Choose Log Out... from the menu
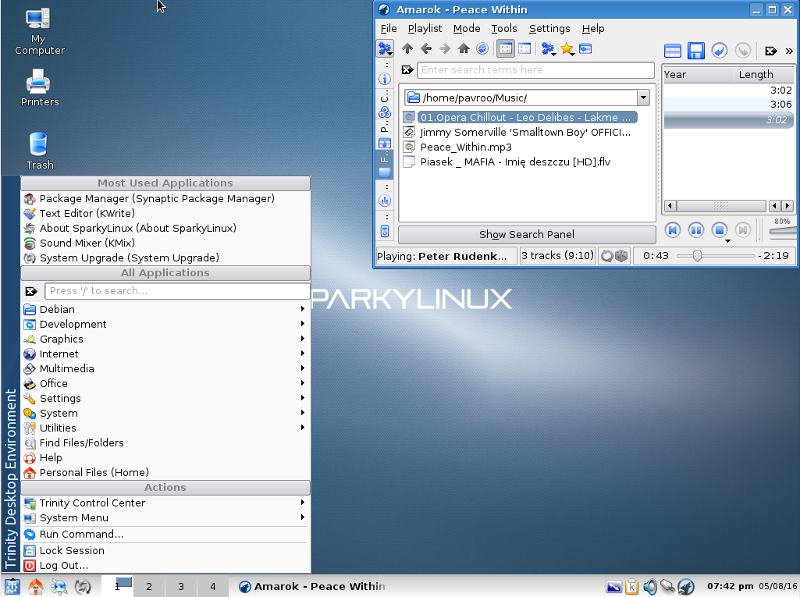The image size is (800, 597). tap(166, 565)
